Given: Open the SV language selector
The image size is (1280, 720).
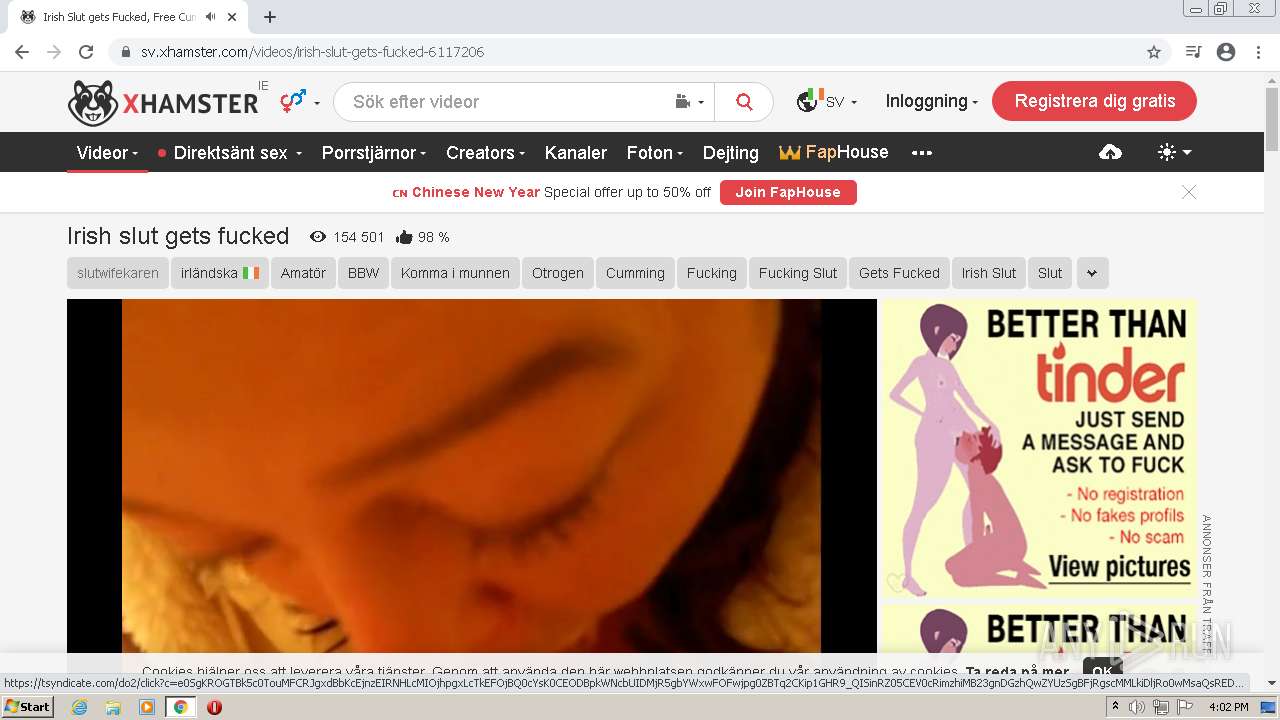Looking at the screenshot, I should [x=826, y=101].
